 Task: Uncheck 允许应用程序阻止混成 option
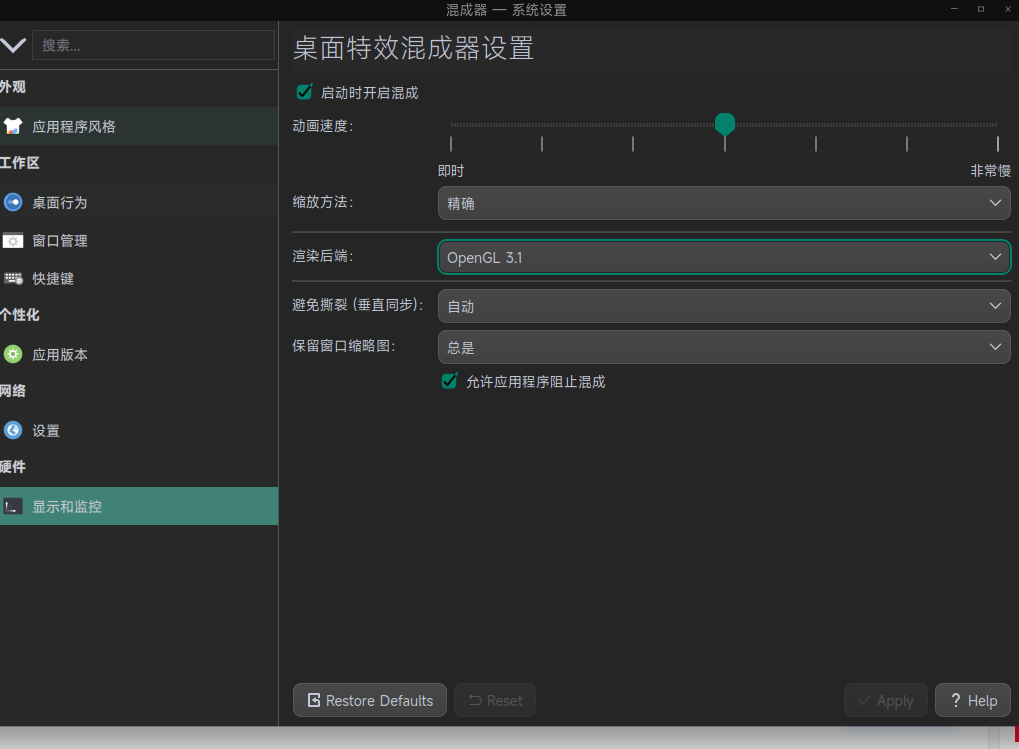point(450,381)
